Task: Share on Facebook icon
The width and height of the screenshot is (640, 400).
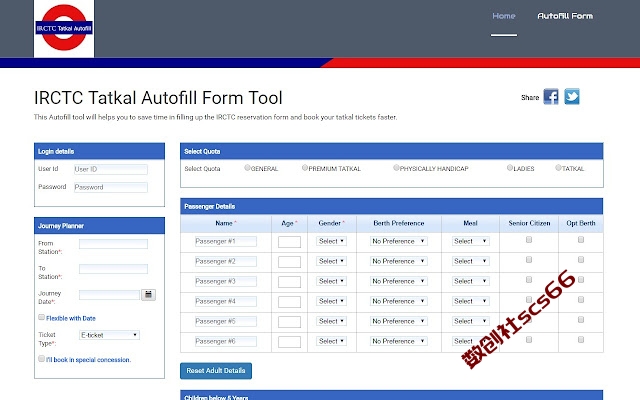Action: pyautogui.click(x=551, y=97)
